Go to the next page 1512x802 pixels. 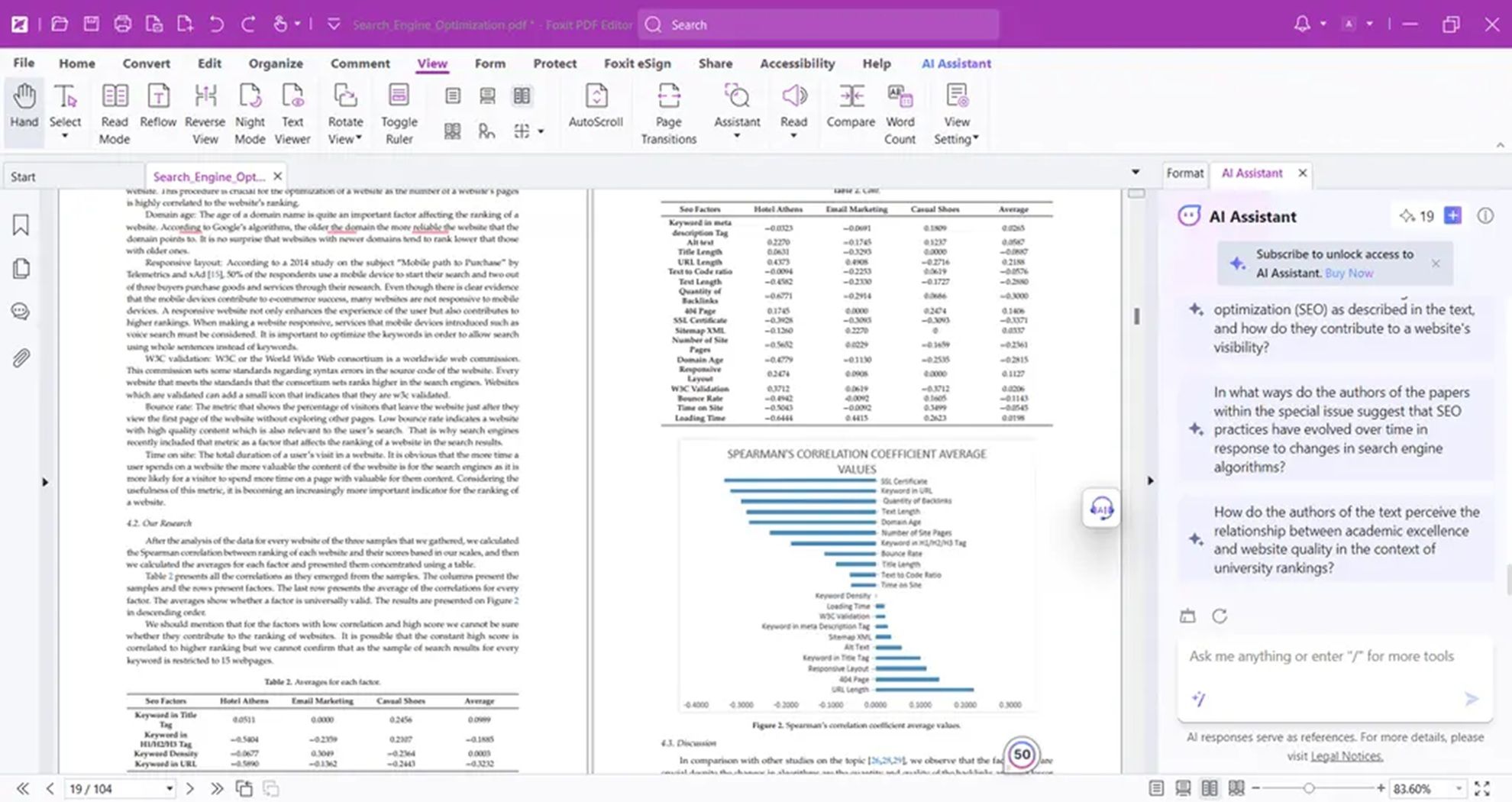190,788
